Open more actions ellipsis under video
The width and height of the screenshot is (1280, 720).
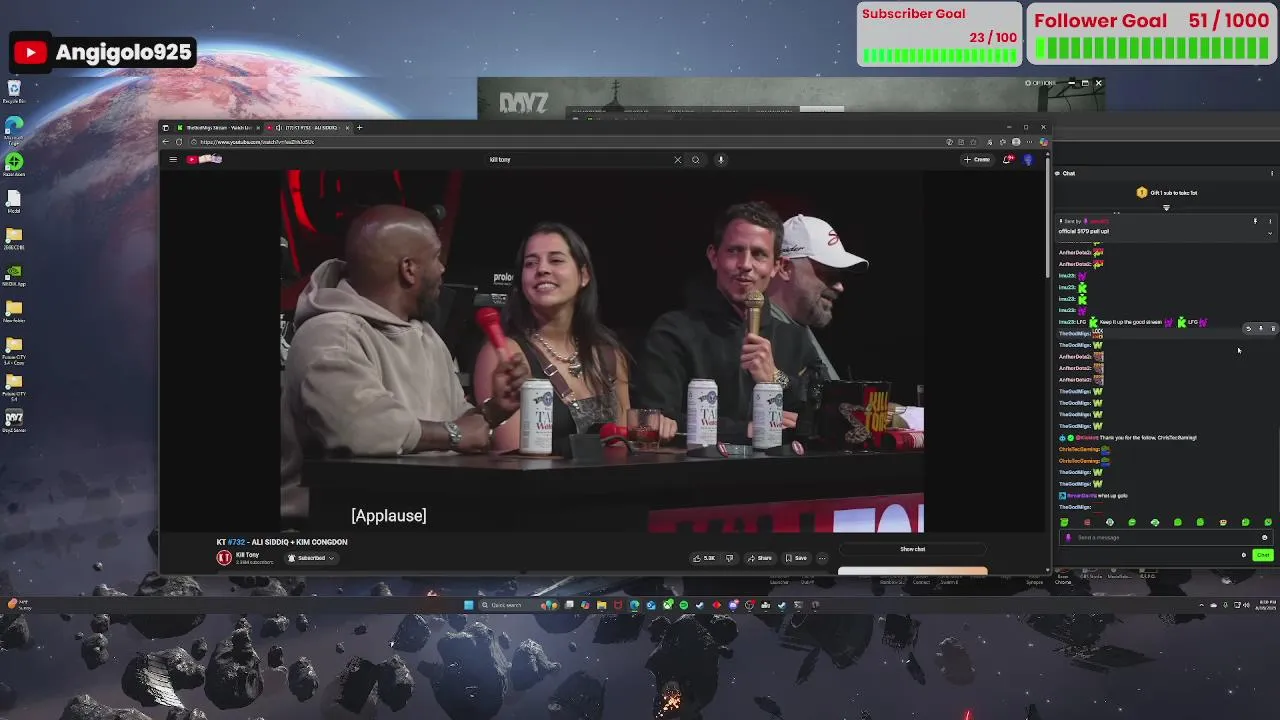(822, 558)
